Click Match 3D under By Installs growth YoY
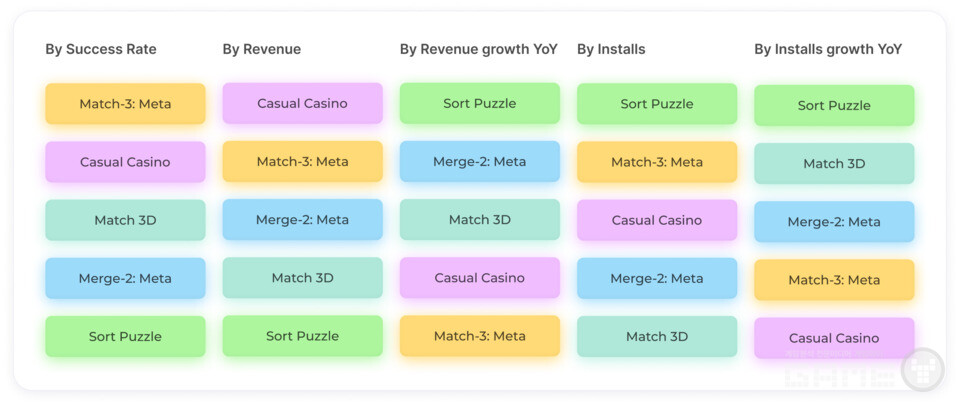Screen dimensions: 960x407 pos(834,164)
